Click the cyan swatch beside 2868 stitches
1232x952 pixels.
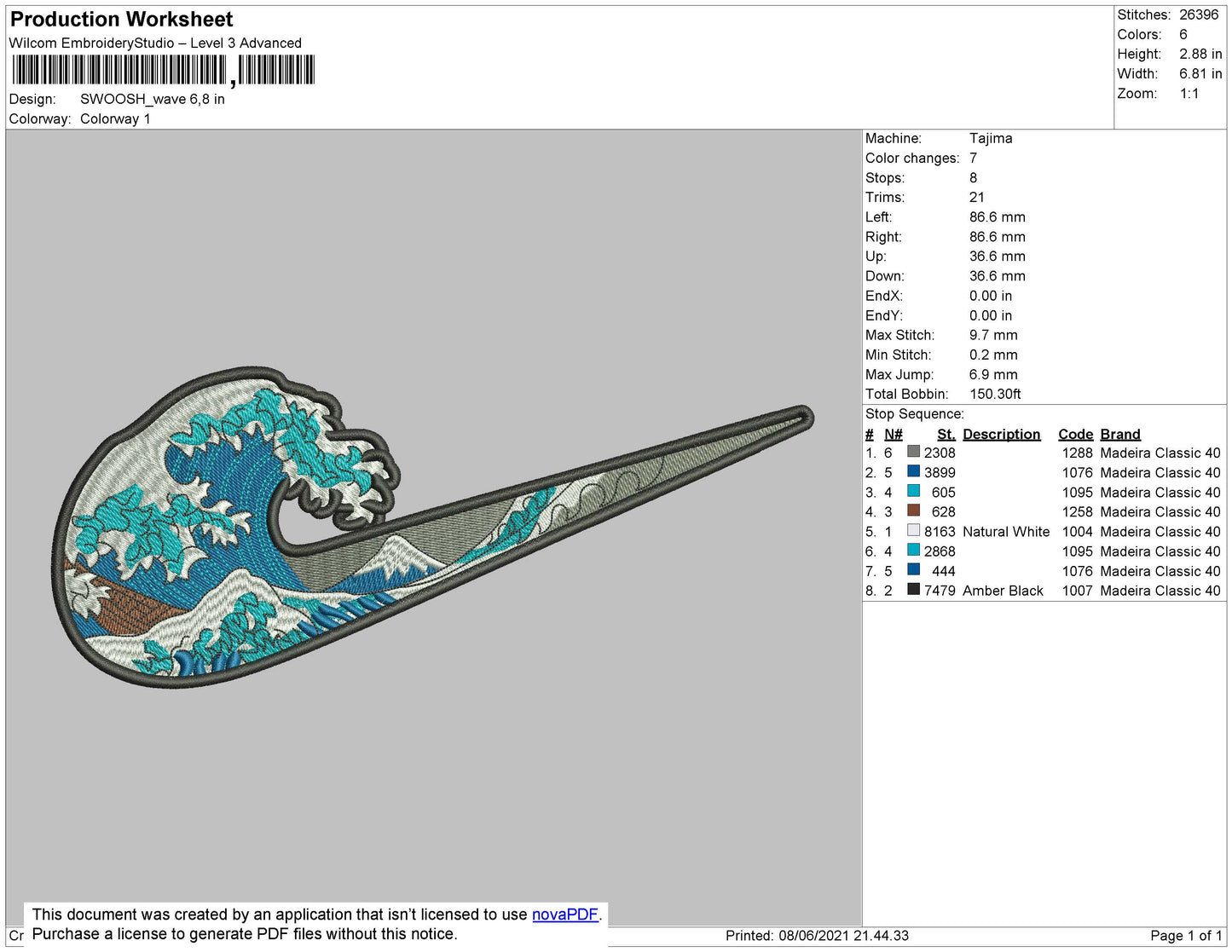[913, 551]
